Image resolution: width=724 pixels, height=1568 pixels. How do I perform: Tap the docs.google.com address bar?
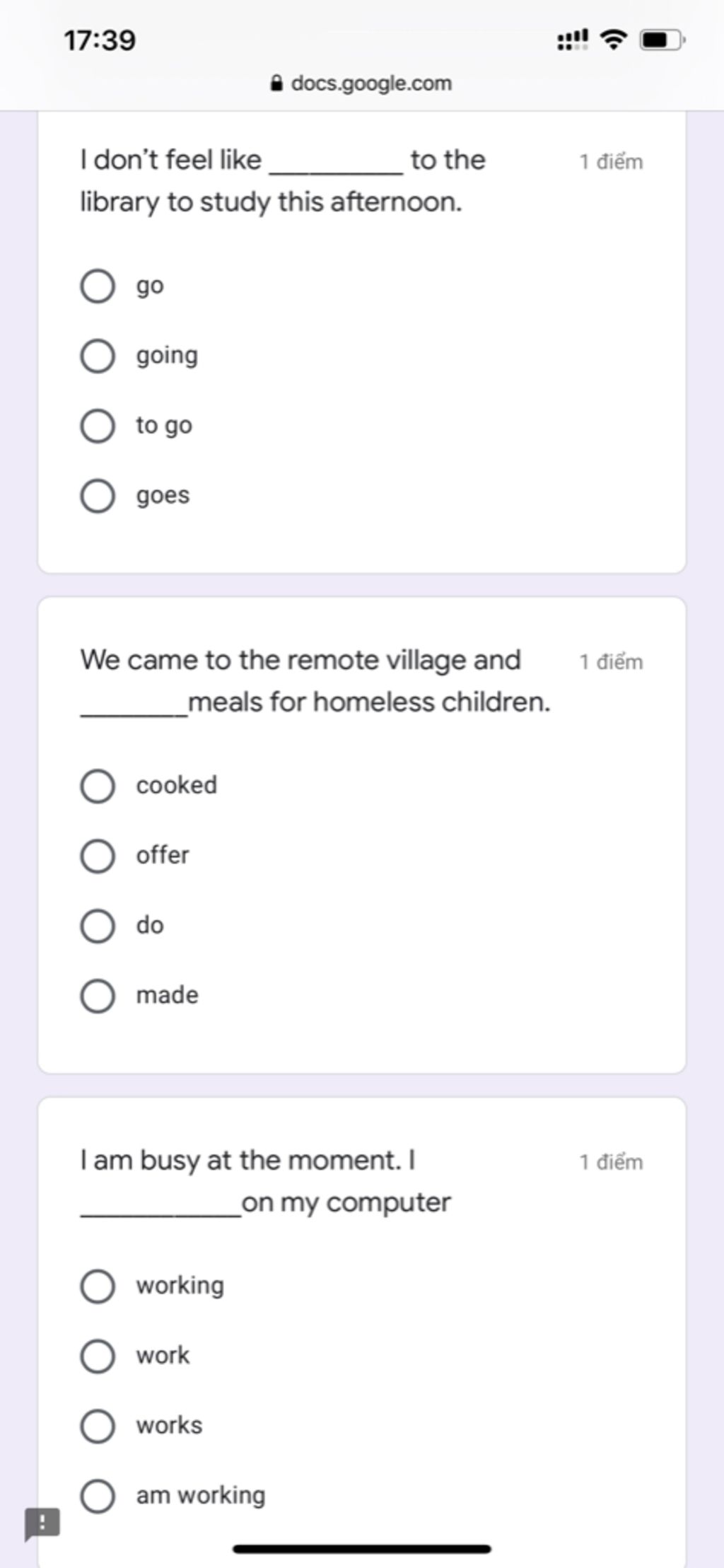point(370,83)
